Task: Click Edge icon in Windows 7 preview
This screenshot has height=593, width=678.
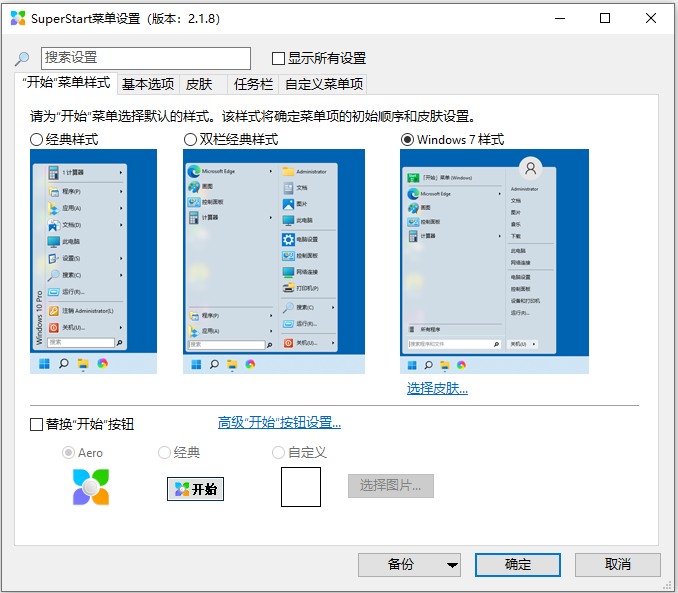Action: (413, 194)
